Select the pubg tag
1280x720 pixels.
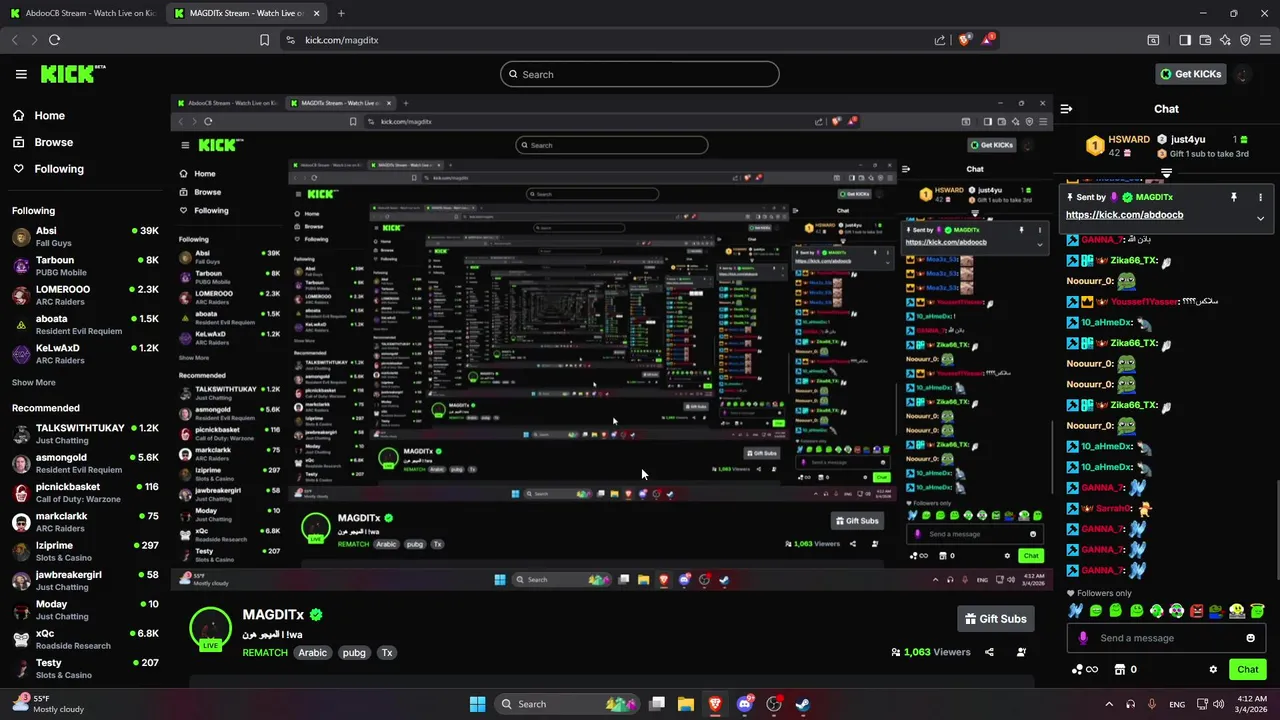coord(354,653)
